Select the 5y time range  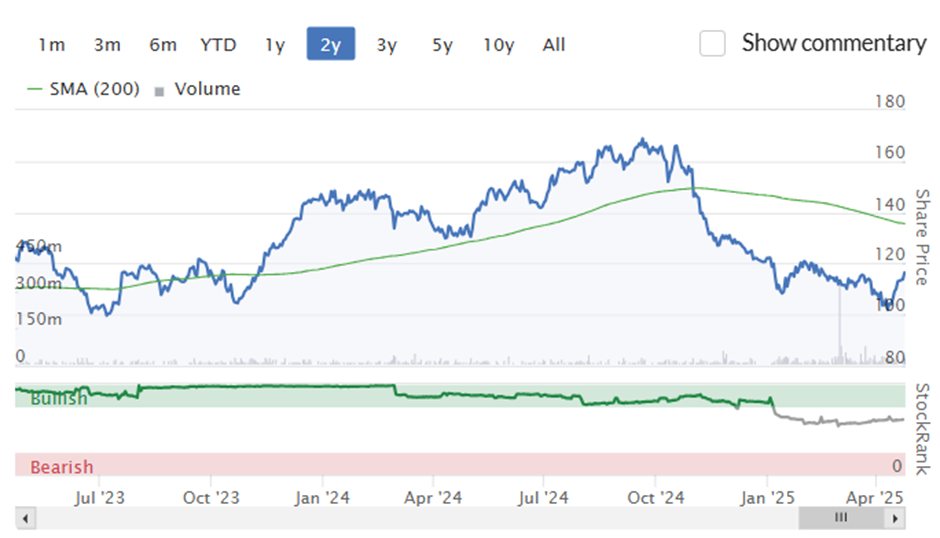pyautogui.click(x=442, y=44)
